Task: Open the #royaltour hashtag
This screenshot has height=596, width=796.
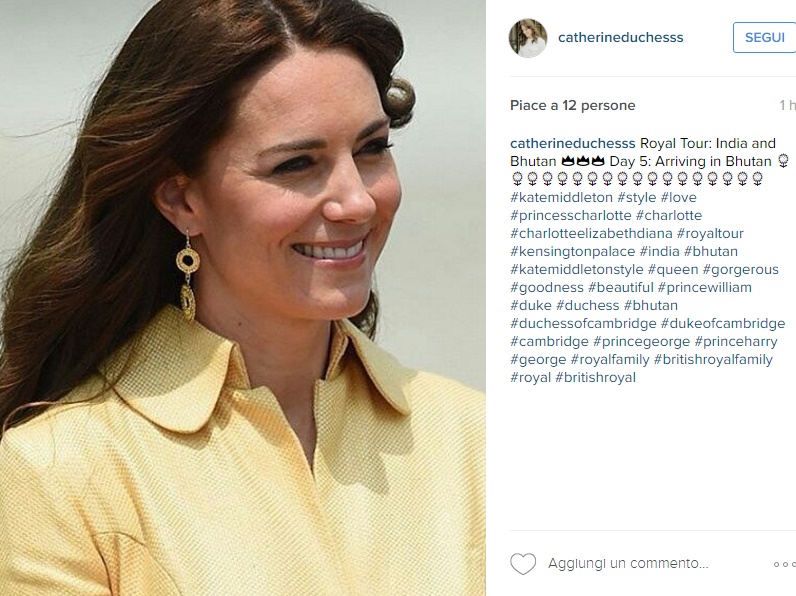Action: (x=710, y=234)
